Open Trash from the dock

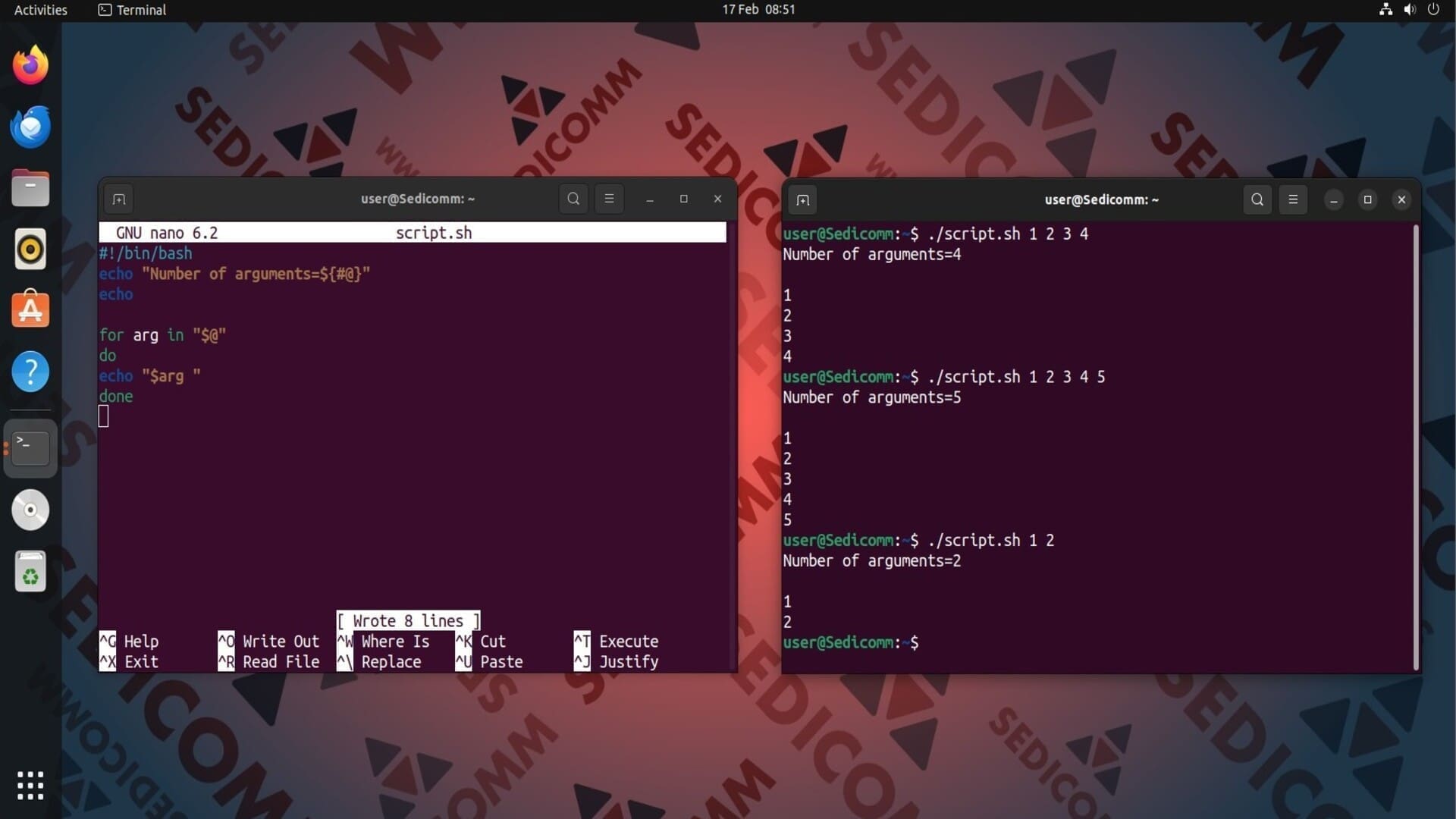pyautogui.click(x=30, y=572)
